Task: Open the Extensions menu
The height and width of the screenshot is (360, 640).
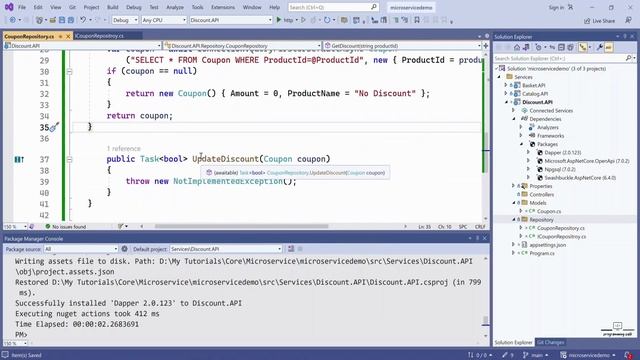Action: [x=223, y=7]
